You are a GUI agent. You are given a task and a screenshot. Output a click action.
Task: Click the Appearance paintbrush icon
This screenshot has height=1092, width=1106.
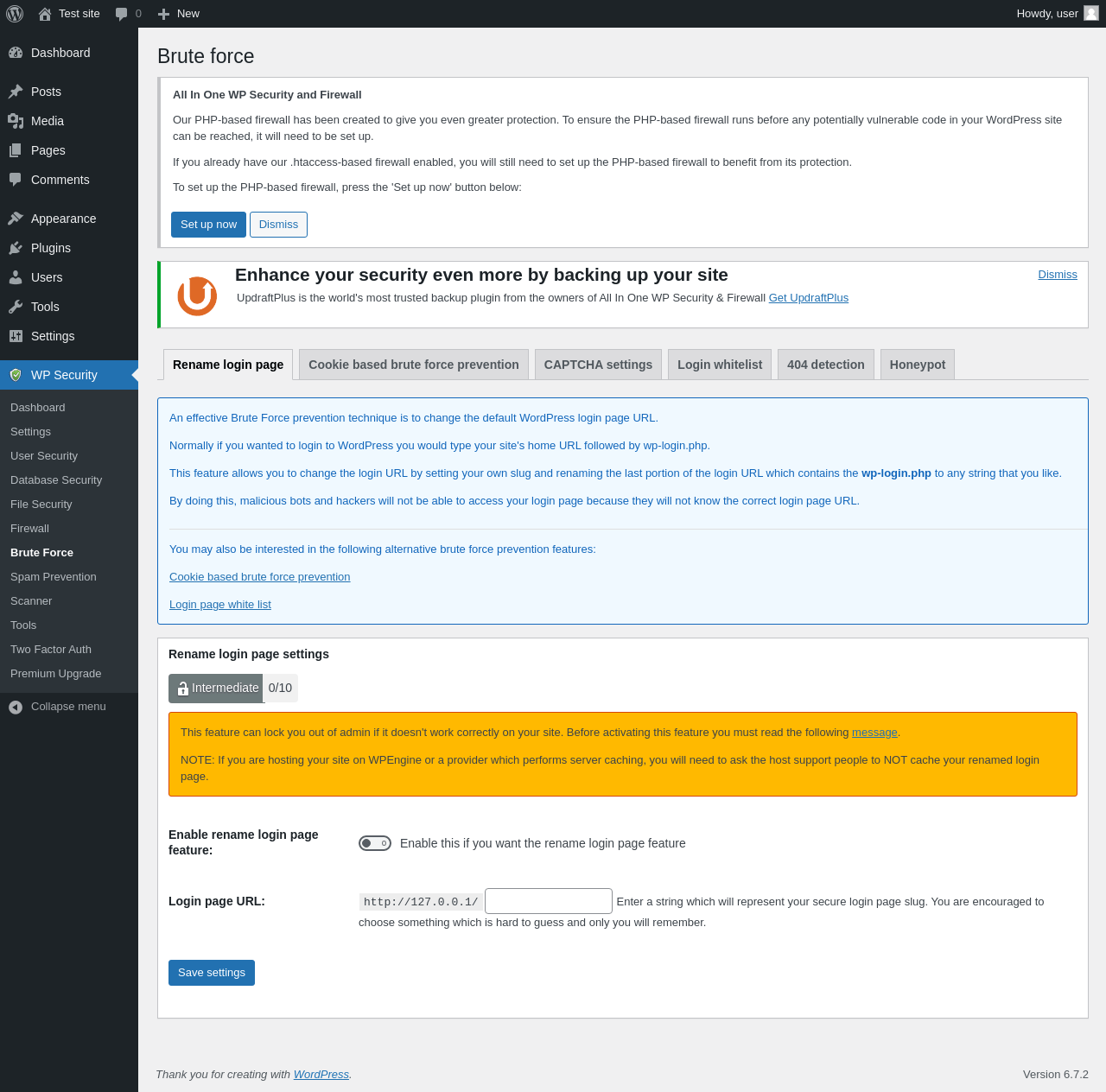[x=16, y=219]
